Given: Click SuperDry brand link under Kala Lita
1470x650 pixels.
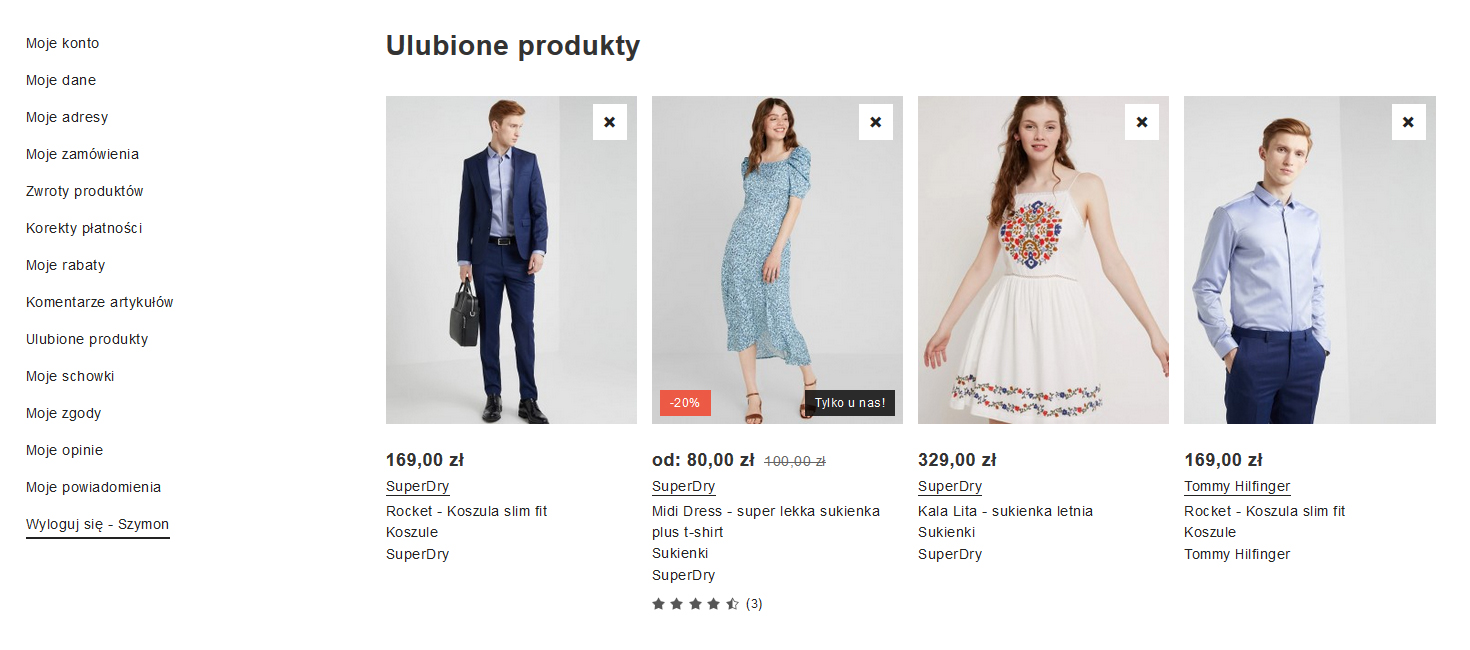Looking at the screenshot, I should (x=949, y=487).
